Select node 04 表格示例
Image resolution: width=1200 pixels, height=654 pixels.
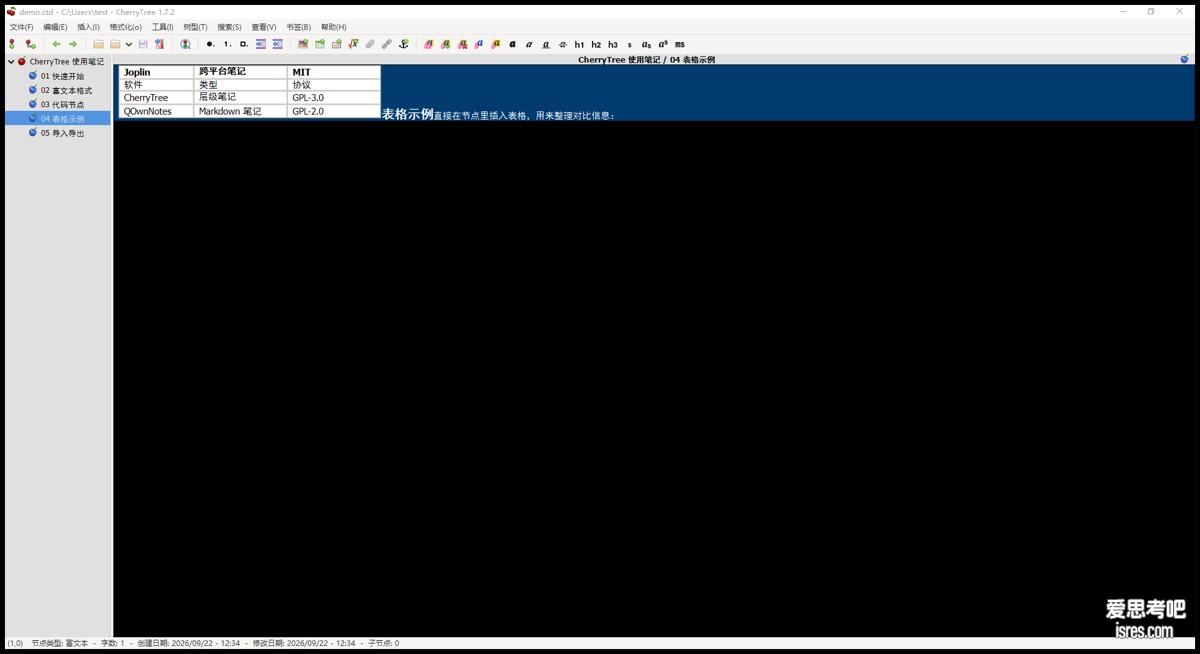point(62,118)
